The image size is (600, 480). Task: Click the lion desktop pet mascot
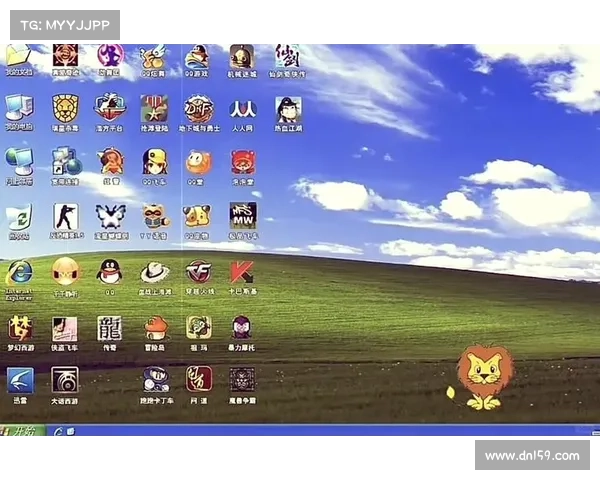(482, 378)
